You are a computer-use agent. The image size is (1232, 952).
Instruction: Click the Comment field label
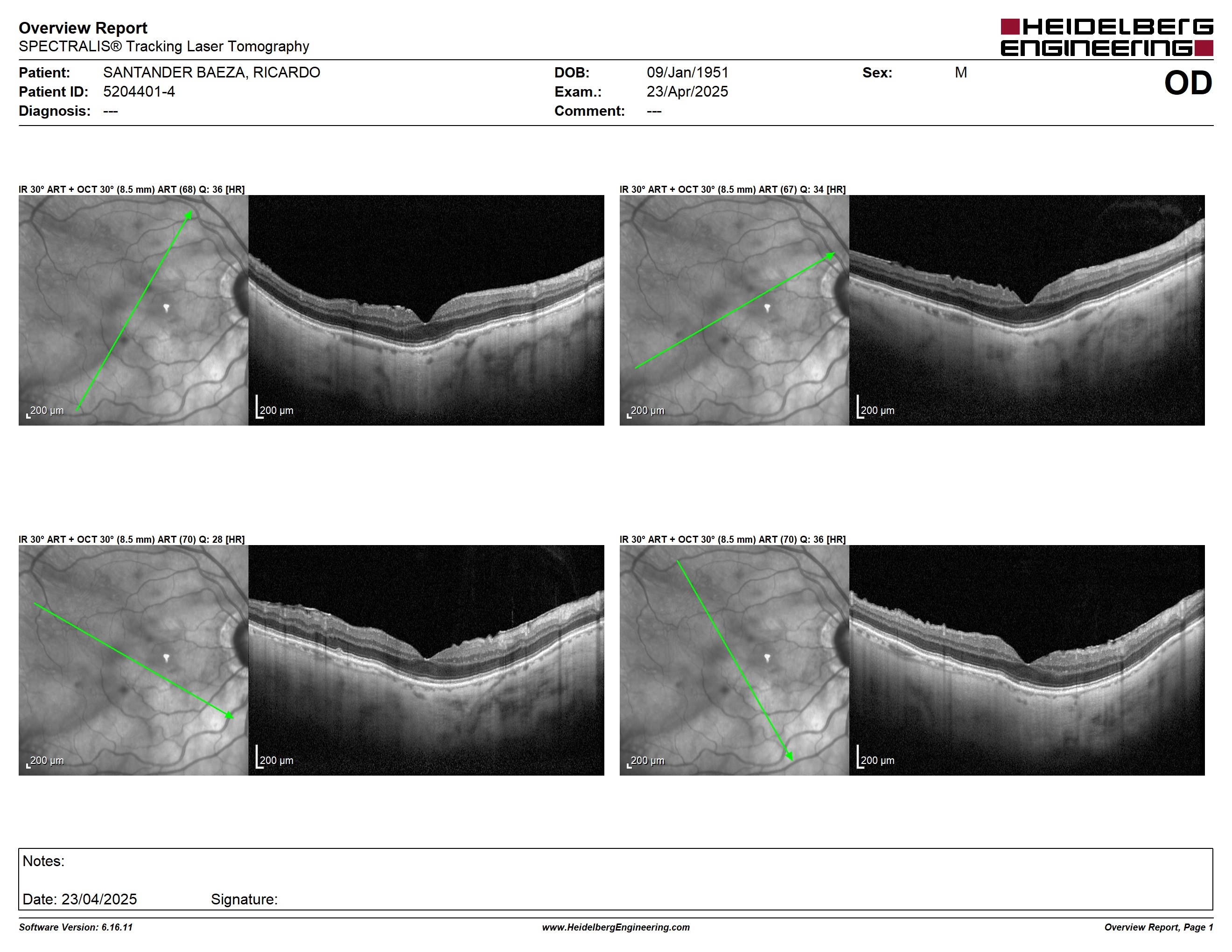point(589,111)
